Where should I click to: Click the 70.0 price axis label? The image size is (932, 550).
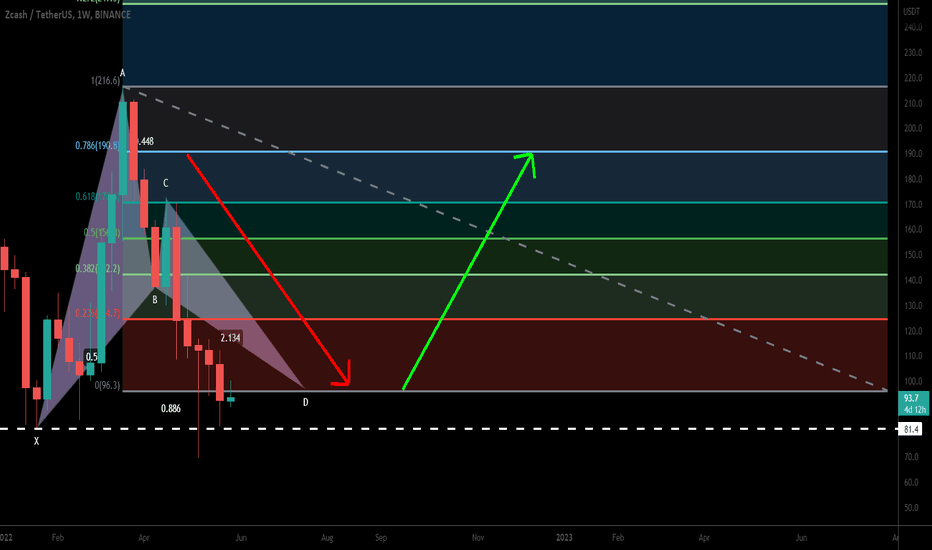tap(911, 457)
